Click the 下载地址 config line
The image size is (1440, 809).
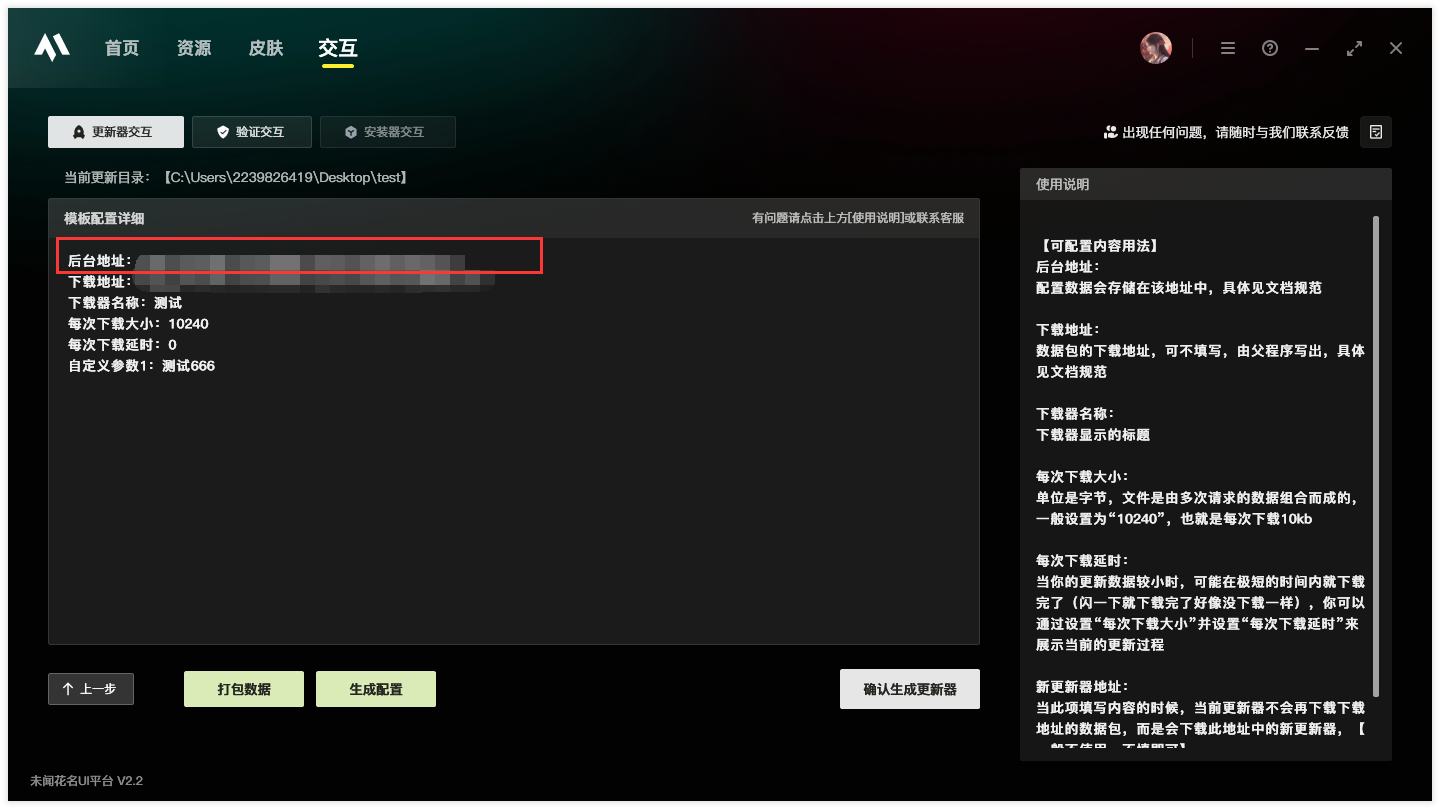[281, 282]
